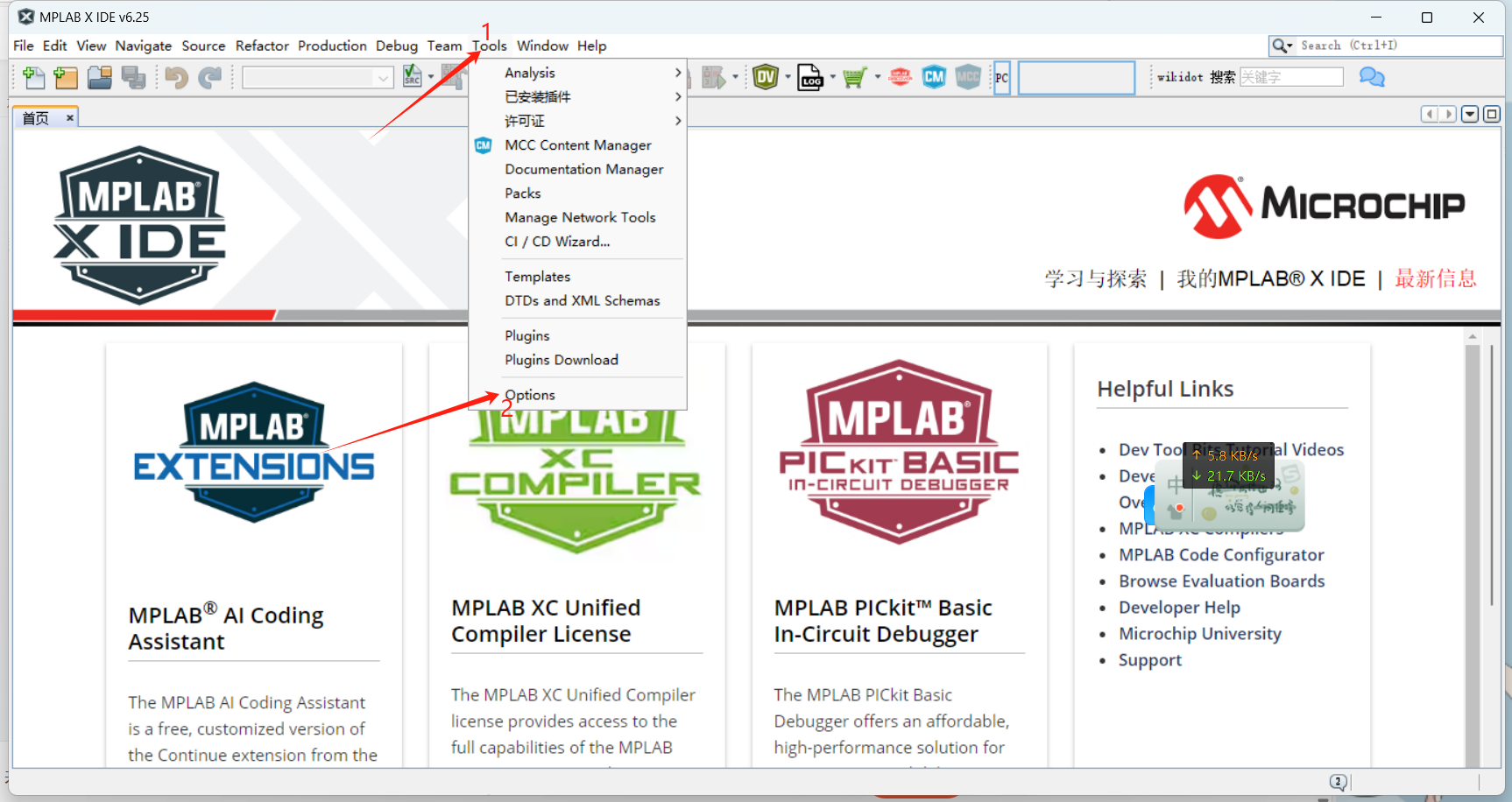Click the wikidot 关键字 search field
This screenshot has height=802, width=1512.
[1291, 77]
